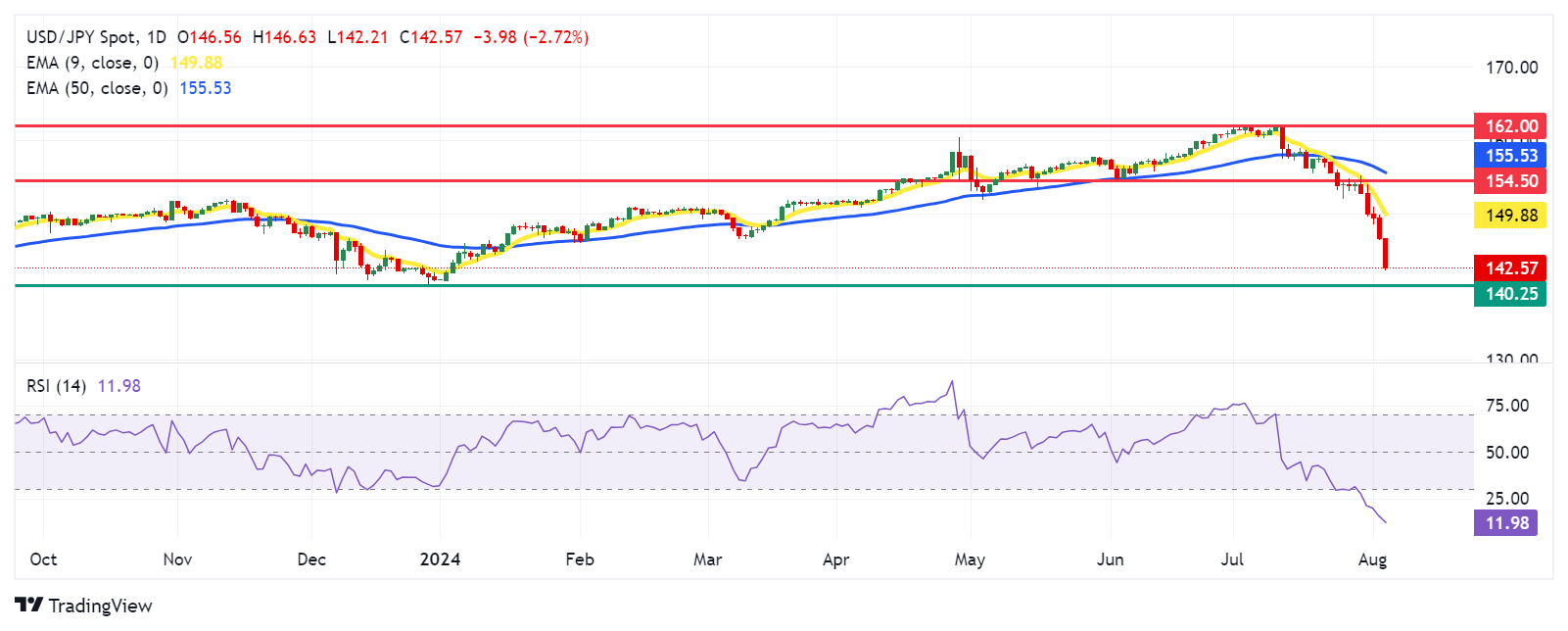Click the TradingView logo icon
This screenshot has height=631, width=1568.
click(x=28, y=605)
